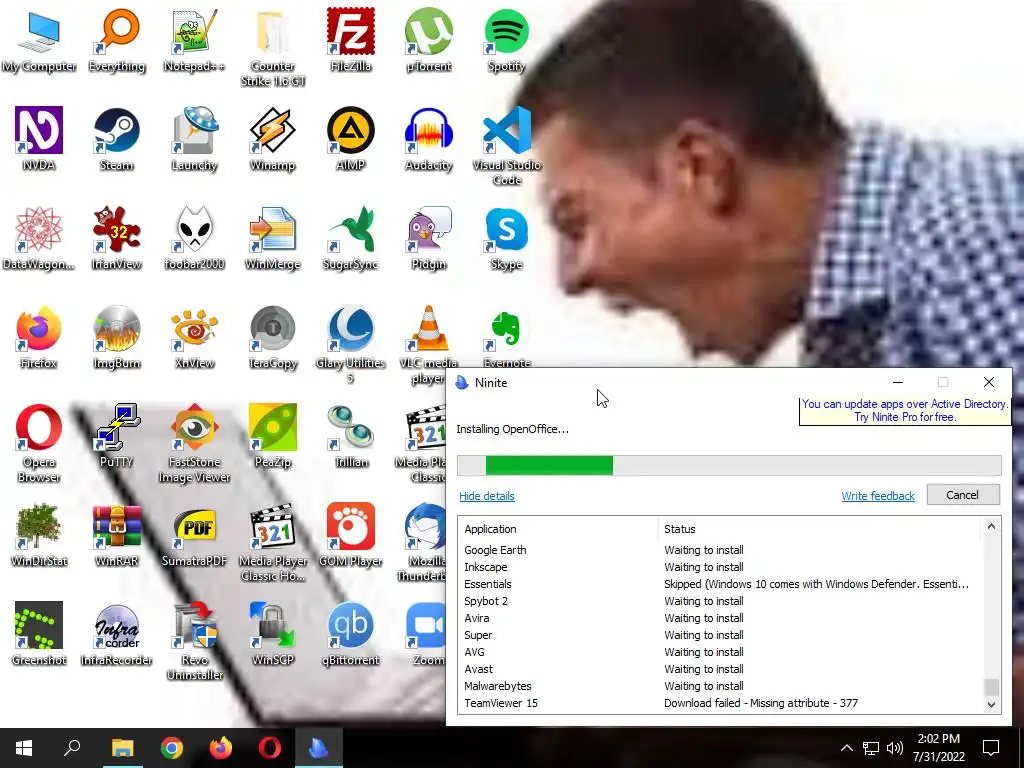
Task: Select the Evernote desktop shortcut
Action: [506, 337]
